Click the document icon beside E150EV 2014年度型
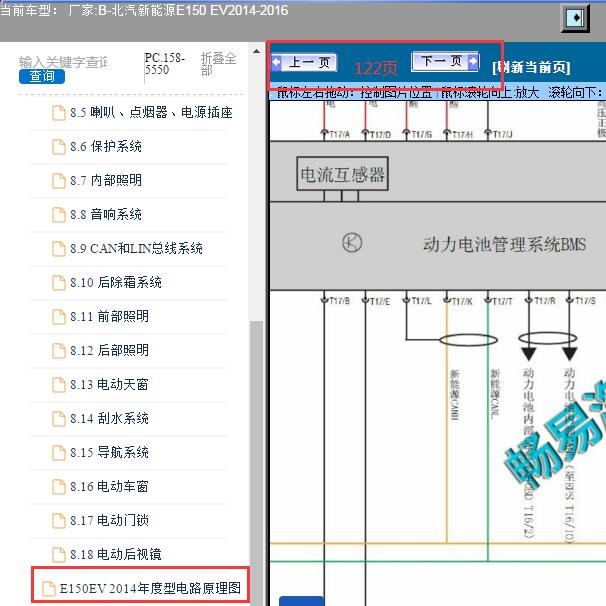 click(49, 589)
